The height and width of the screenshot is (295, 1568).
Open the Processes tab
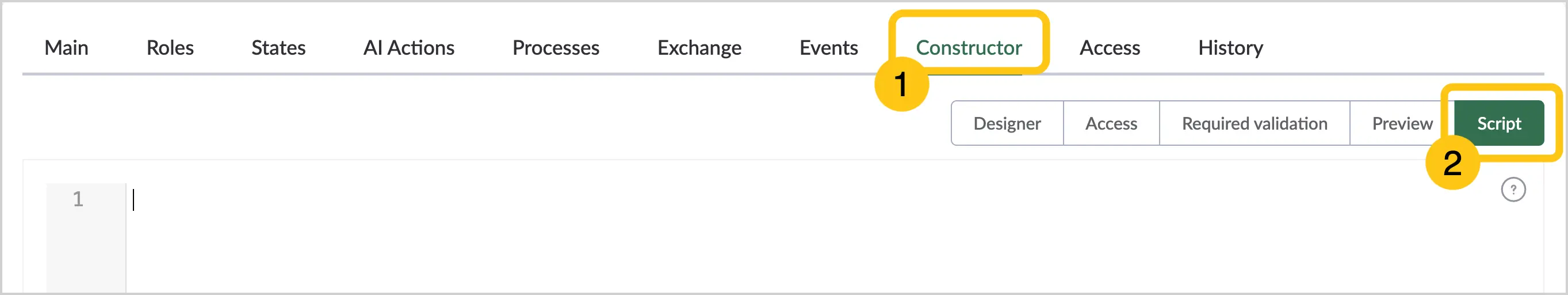pos(556,48)
